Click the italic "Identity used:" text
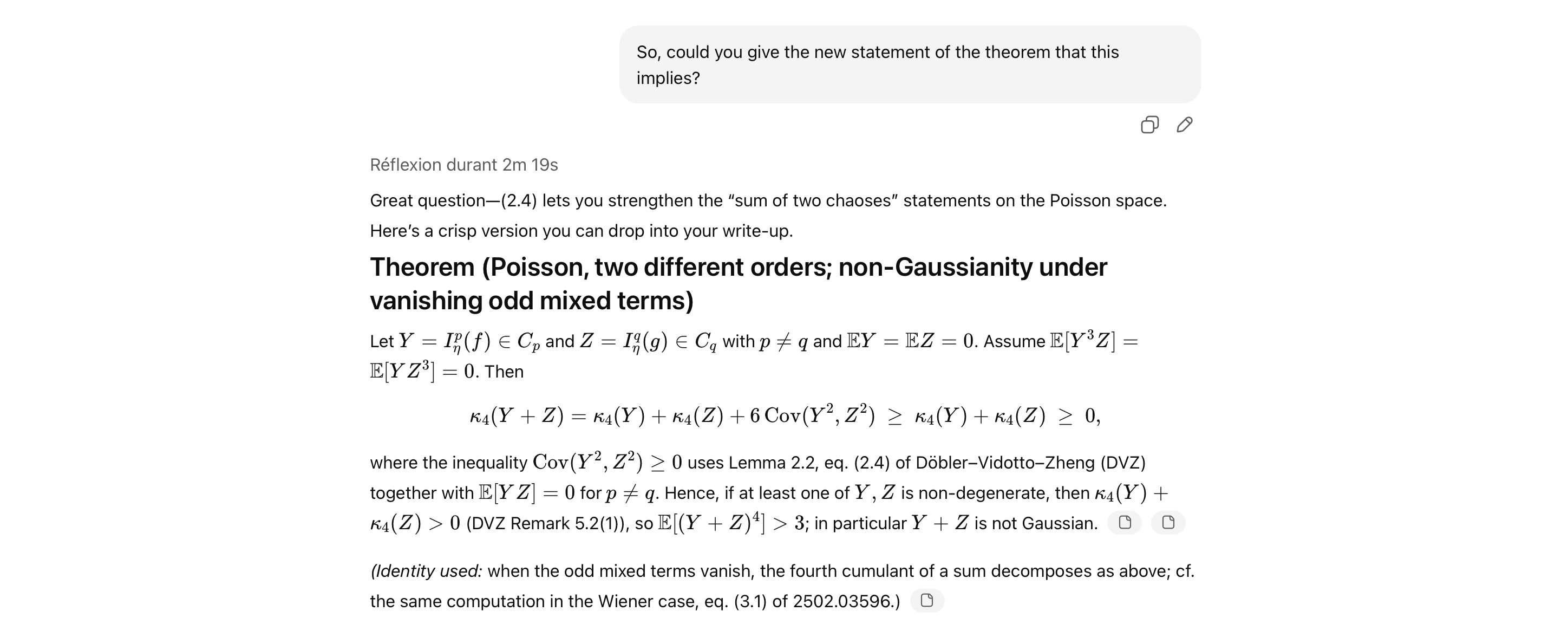The image size is (1568, 637). [426, 571]
